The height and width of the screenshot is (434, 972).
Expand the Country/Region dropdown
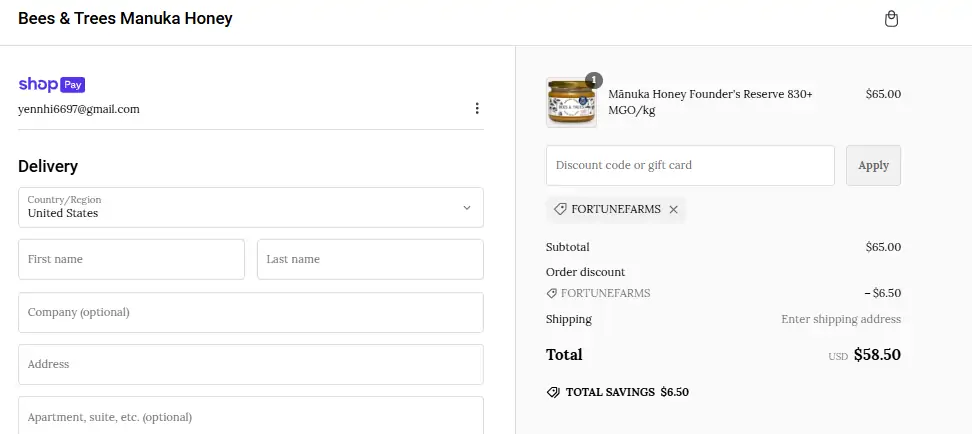tap(250, 207)
